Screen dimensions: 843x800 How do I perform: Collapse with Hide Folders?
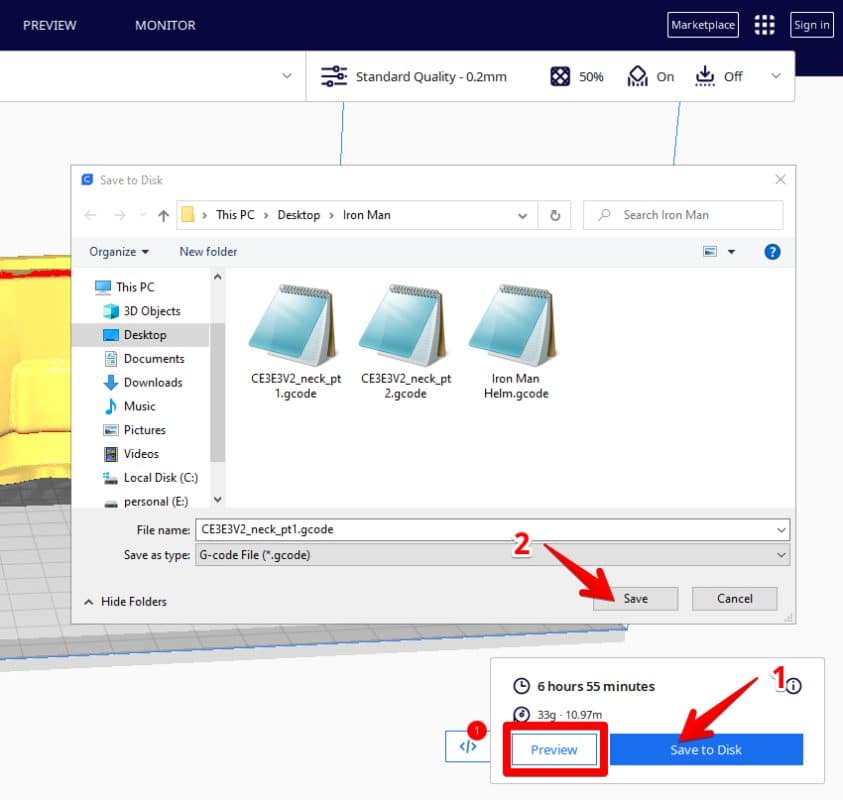125,602
